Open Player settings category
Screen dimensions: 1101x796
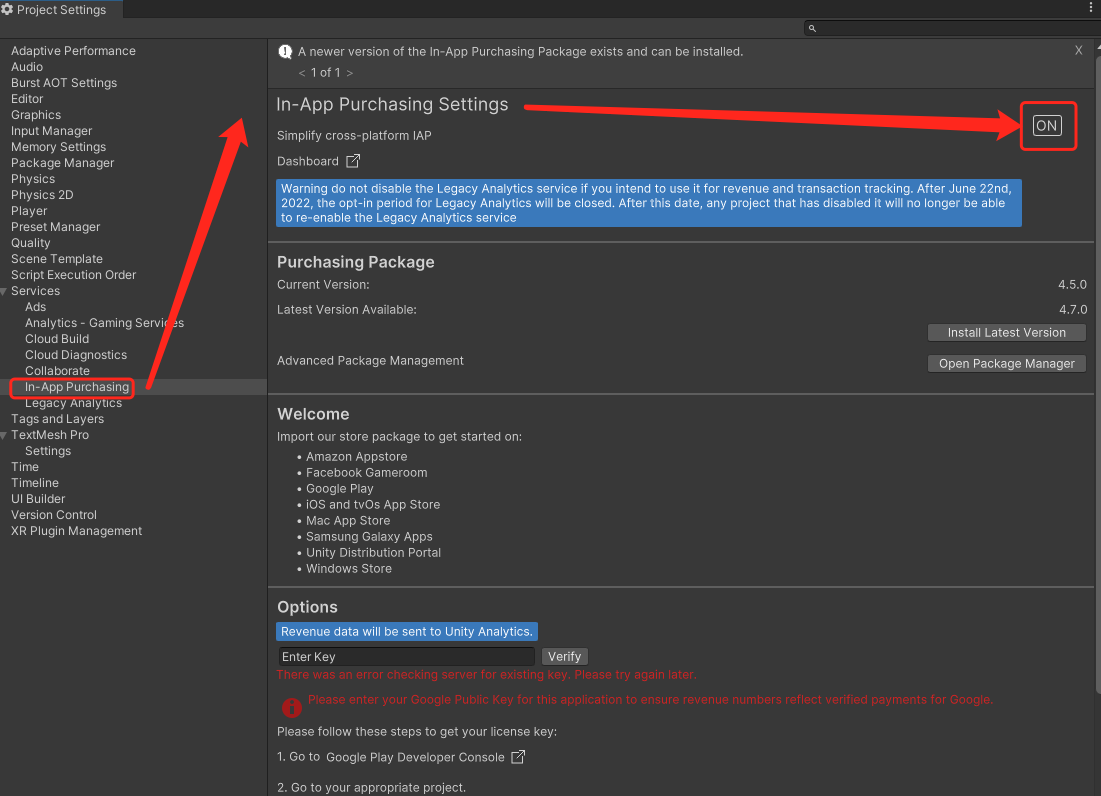29,211
